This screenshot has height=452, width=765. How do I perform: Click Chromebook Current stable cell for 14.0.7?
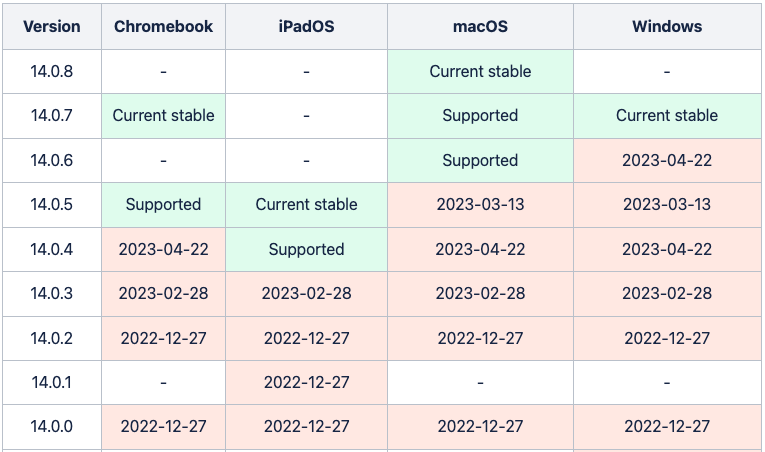click(x=163, y=116)
